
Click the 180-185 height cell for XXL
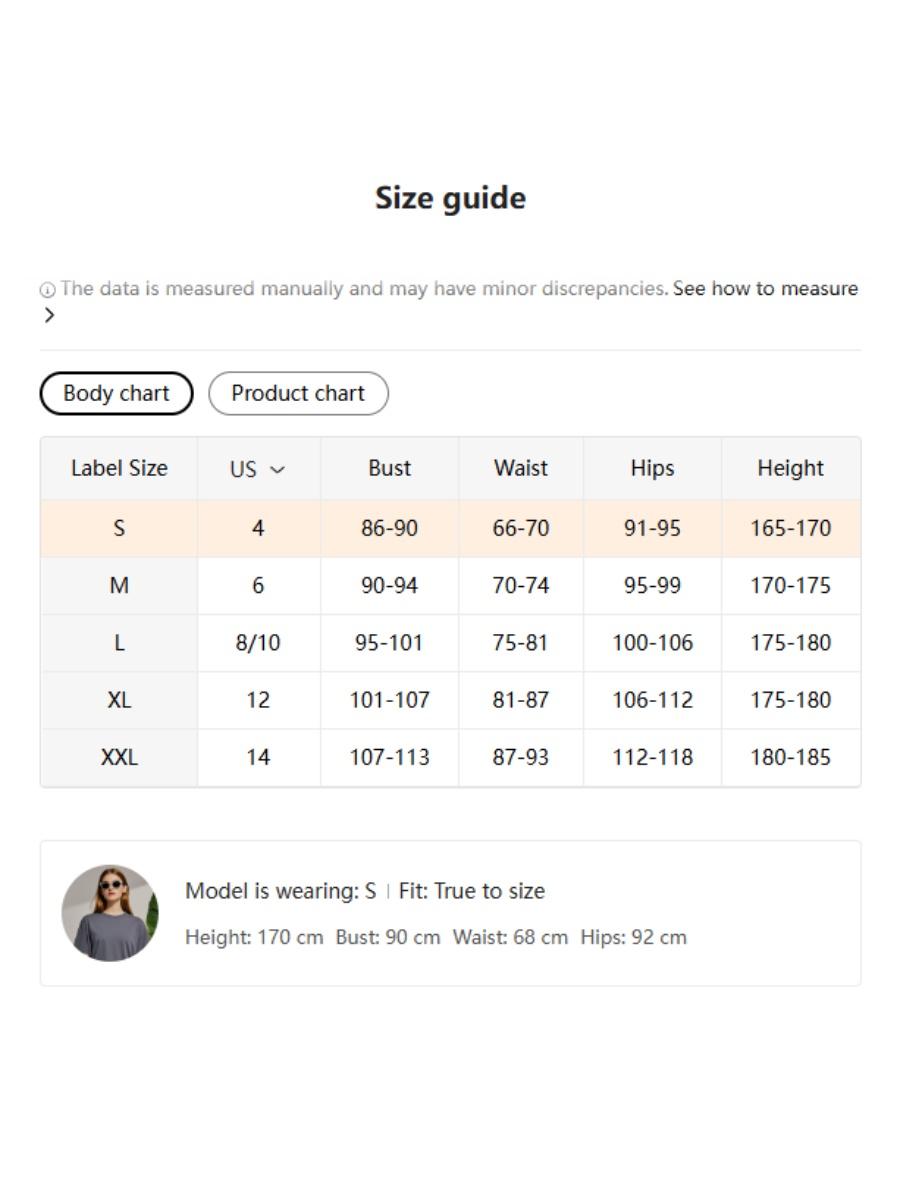pos(790,757)
